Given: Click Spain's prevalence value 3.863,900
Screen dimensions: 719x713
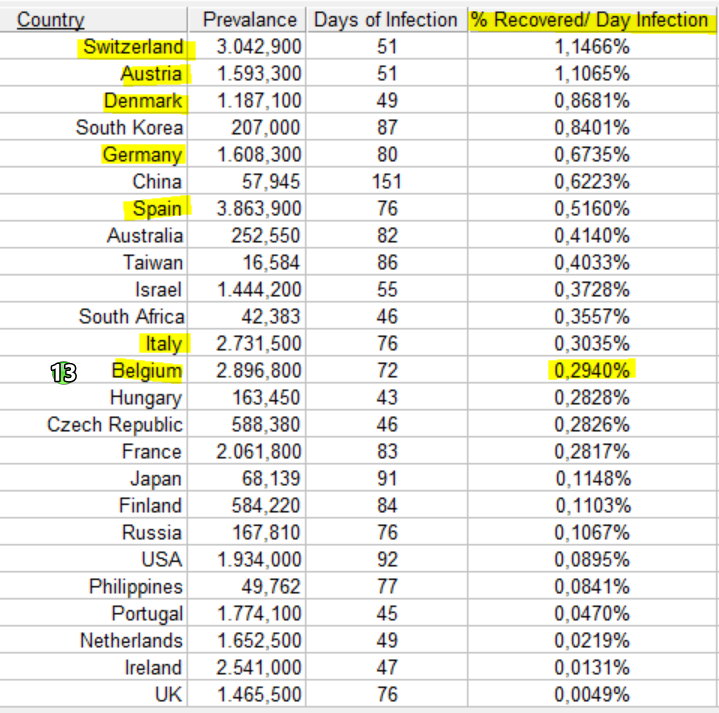Looking at the screenshot, I should click(x=259, y=209).
